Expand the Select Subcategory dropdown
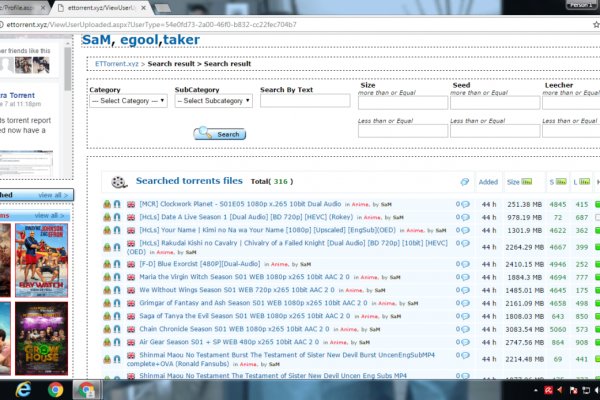This screenshot has width=600, height=400. coord(212,101)
